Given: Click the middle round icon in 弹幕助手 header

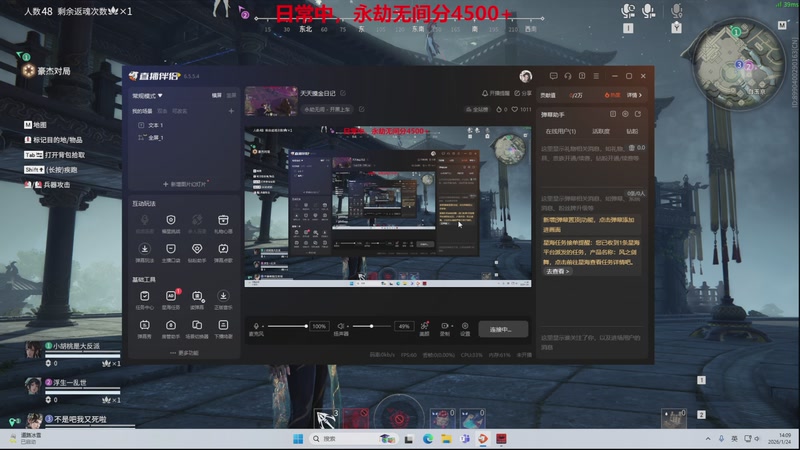Looking at the screenshot, I should point(625,114).
